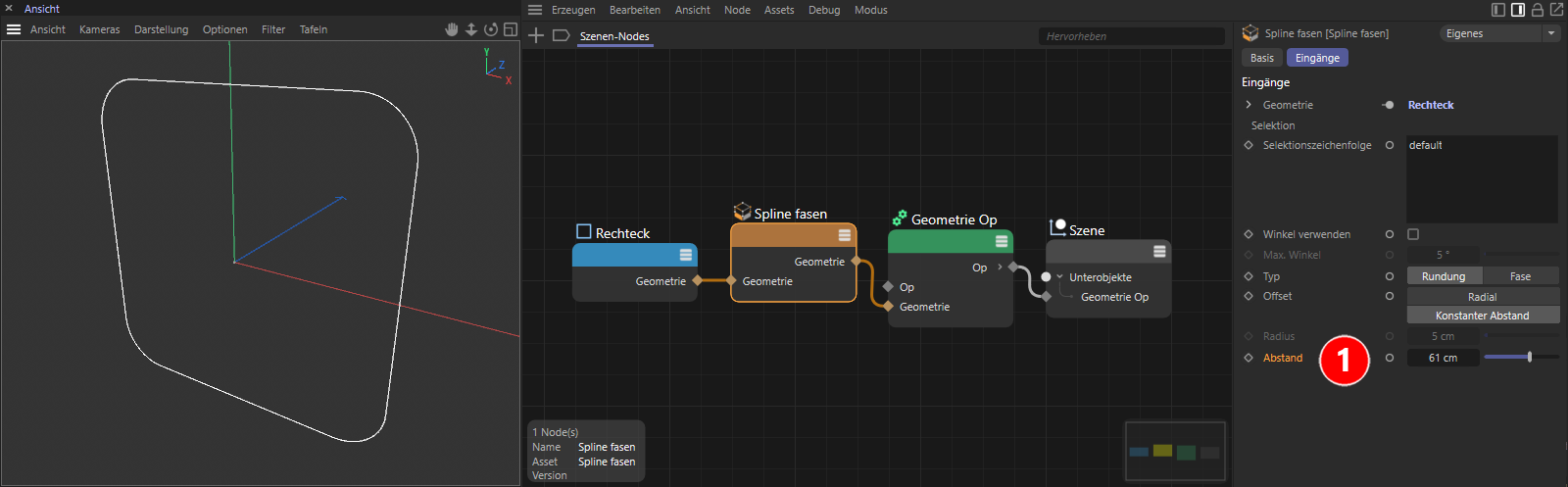Click the viewport pan hand icon

click(452, 29)
